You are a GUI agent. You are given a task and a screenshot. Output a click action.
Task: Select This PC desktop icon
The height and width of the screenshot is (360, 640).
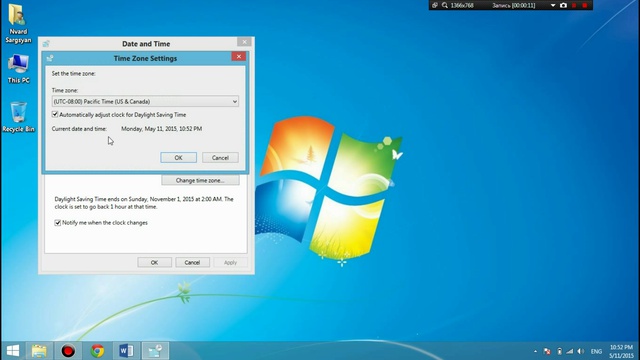click(x=18, y=69)
